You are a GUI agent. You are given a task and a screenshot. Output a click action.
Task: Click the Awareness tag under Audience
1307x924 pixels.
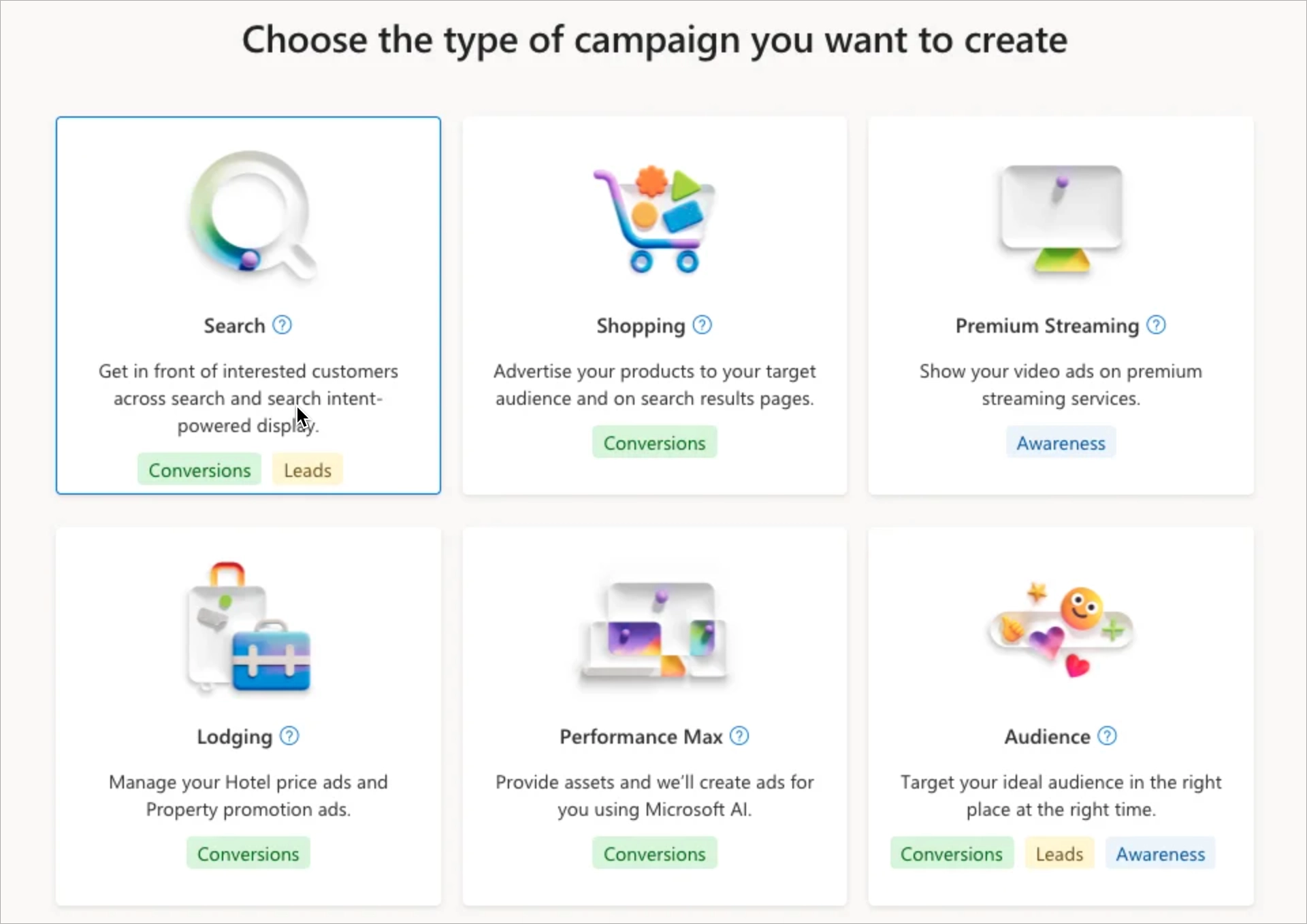click(1159, 853)
